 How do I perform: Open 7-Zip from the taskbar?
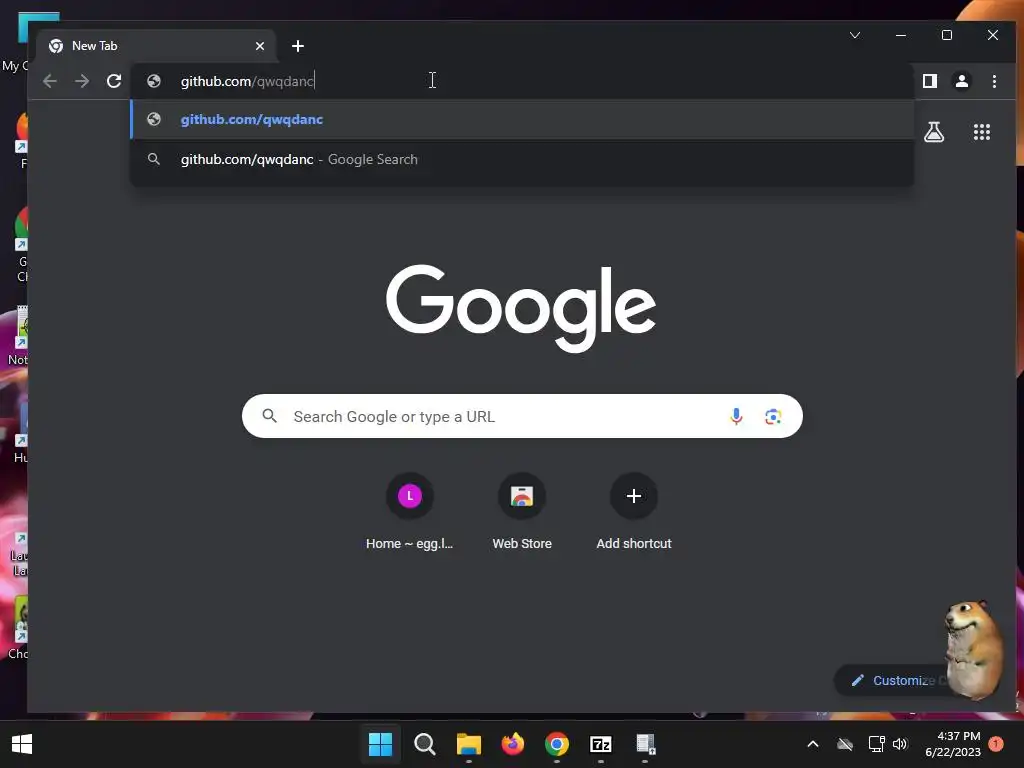(x=601, y=744)
